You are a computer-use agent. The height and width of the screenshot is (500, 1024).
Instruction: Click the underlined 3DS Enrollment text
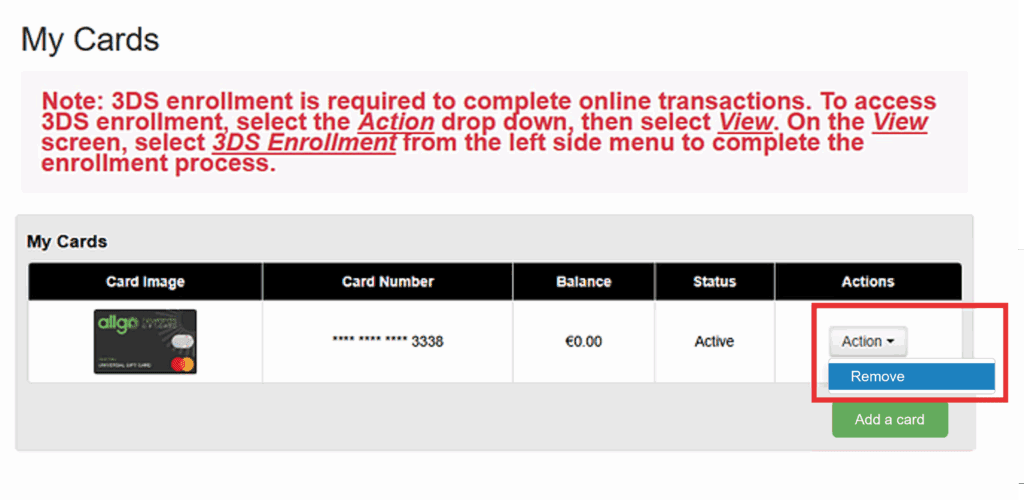coord(304,143)
